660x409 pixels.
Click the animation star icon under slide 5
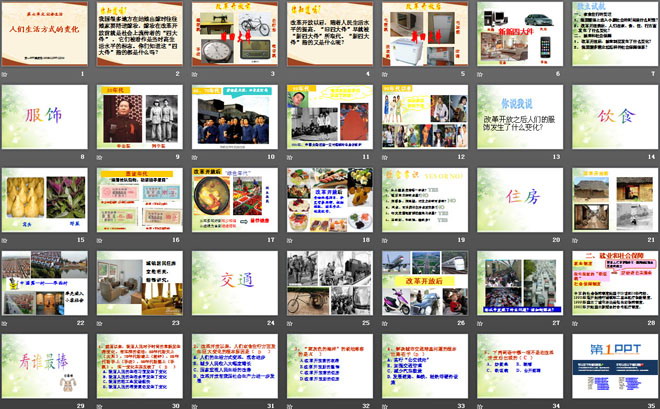click(385, 74)
